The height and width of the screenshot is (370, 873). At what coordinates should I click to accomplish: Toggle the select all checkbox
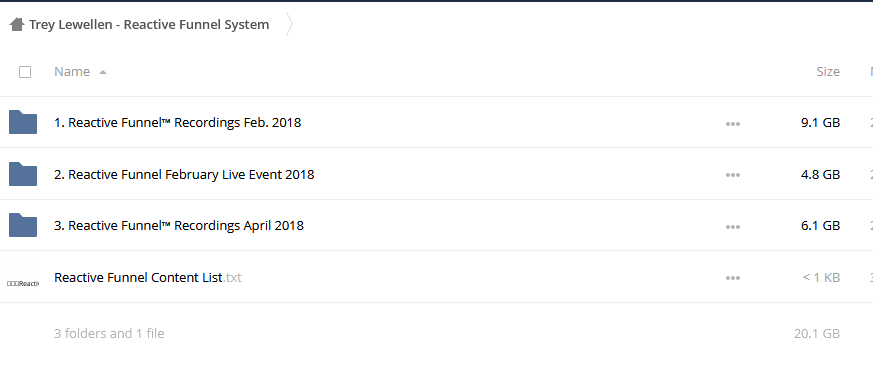click(x=25, y=72)
